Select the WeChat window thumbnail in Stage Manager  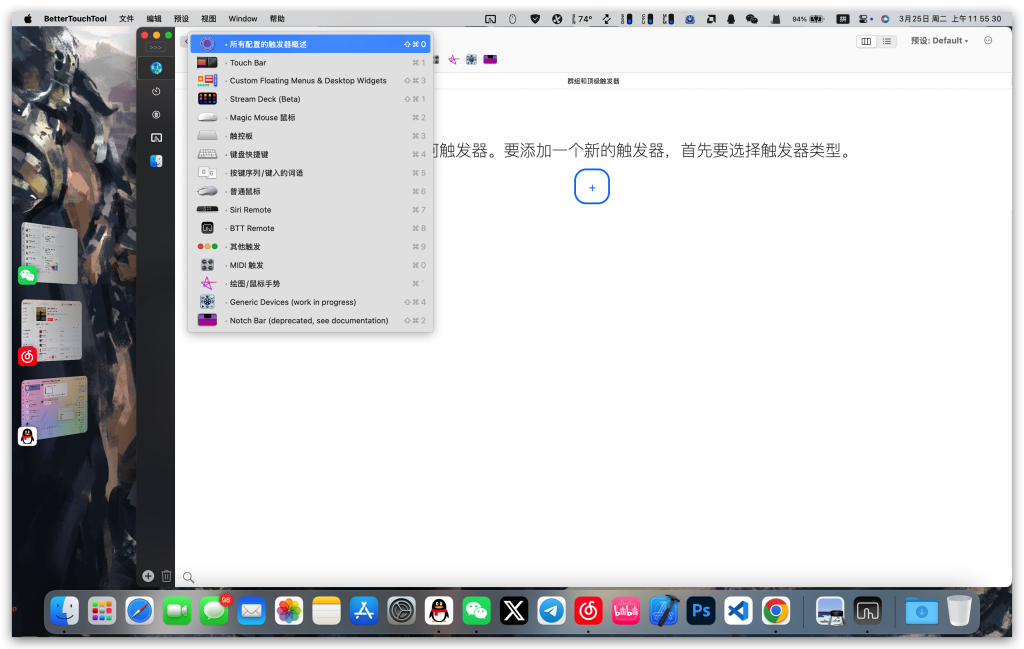click(50, 253)
